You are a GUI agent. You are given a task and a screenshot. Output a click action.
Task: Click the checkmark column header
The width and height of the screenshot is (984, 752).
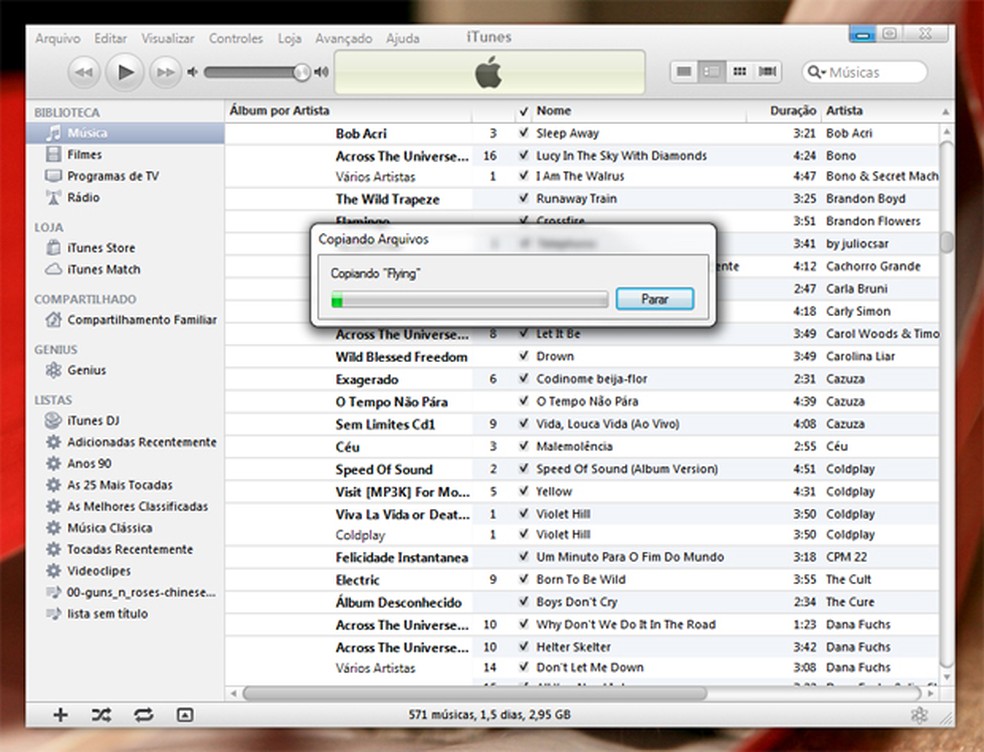click(x=523, y=111)
